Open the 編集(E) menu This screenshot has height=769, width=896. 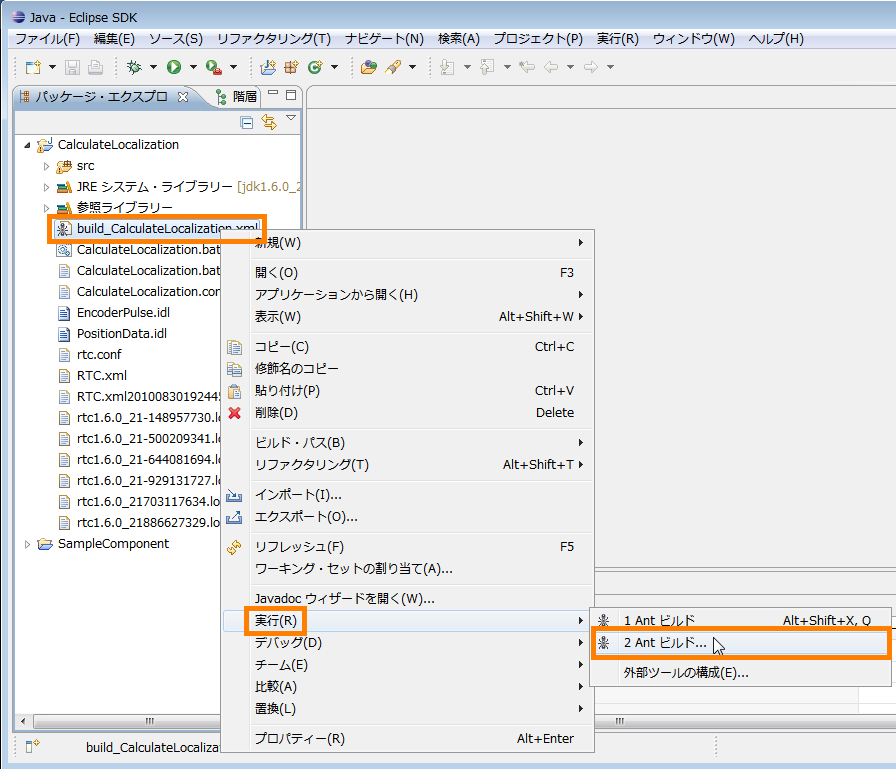coord(114,39)
